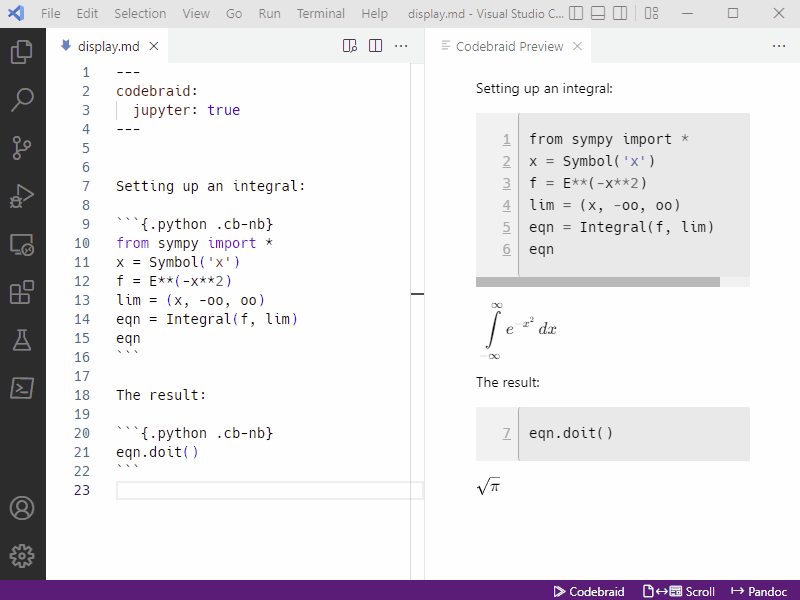Open the File menu
The width and height of the screenshot is (800, 600).
click(51, 14)
